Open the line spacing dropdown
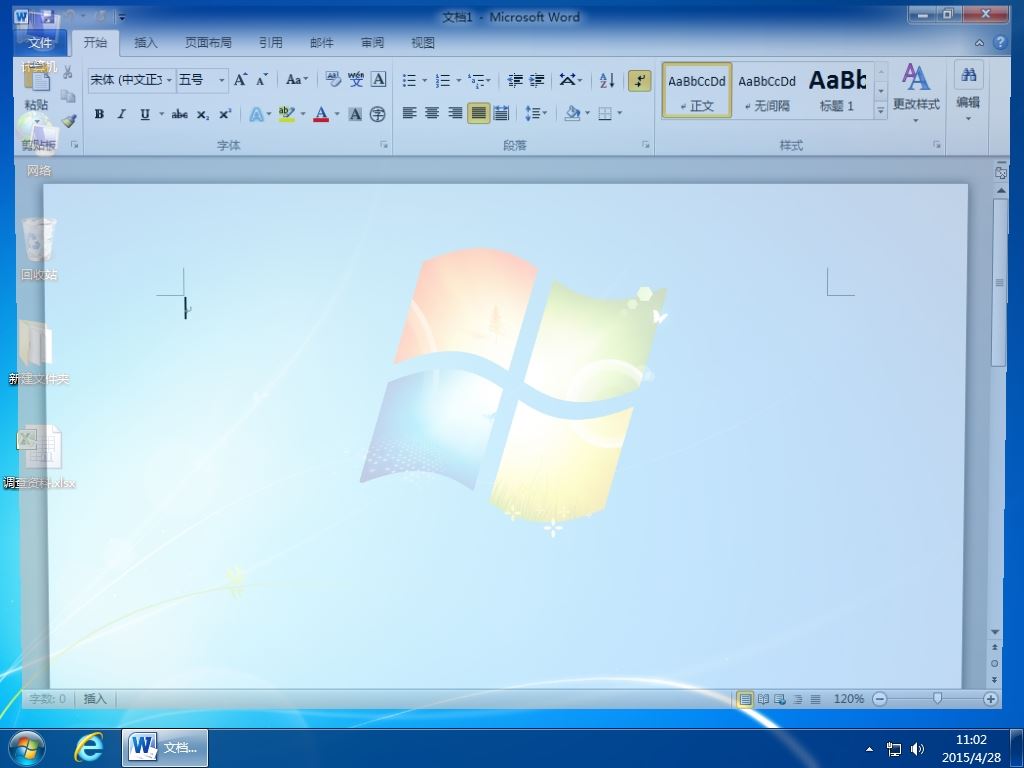 536,114
